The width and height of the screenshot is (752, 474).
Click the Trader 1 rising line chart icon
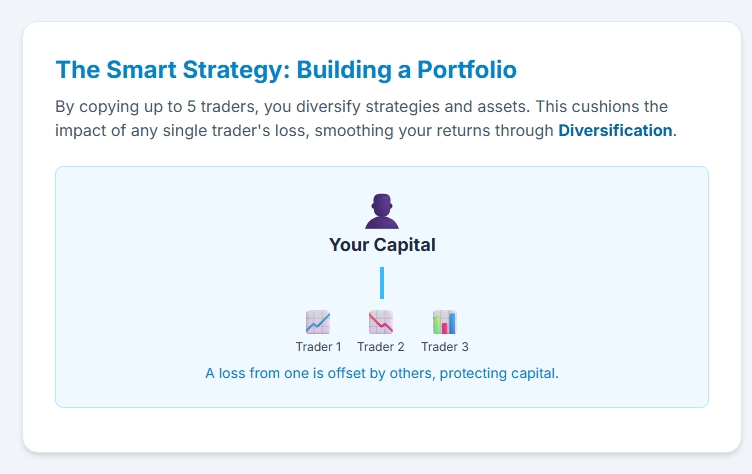tap(318, 322)
